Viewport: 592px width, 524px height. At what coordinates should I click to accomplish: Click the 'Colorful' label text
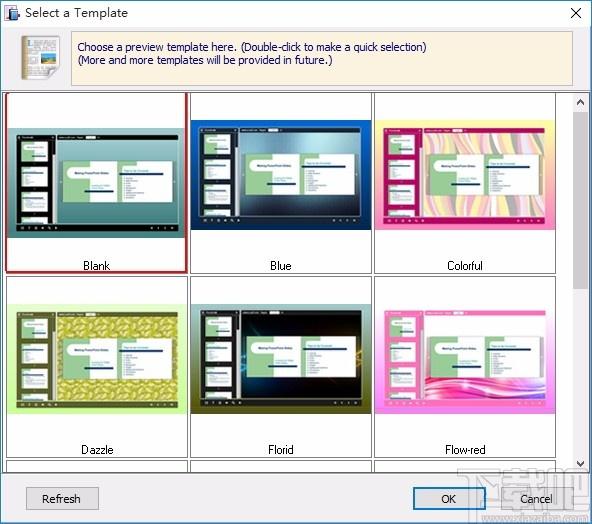click(465, 266)
